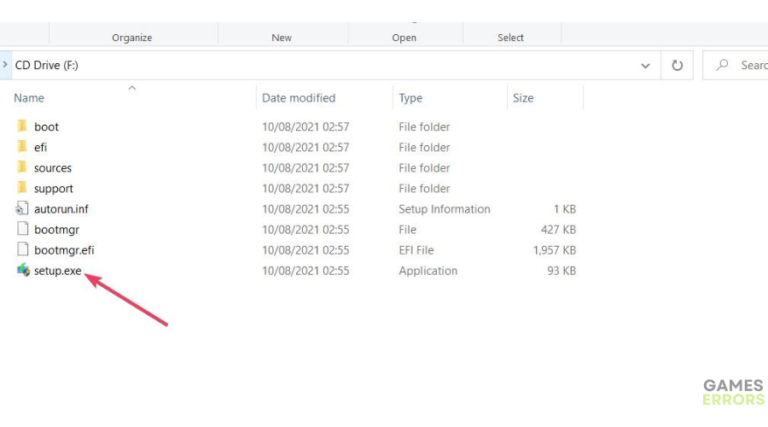
Task: Expand the address bar history dropdown
Action: pyautogui.click(x=645, y=65)
